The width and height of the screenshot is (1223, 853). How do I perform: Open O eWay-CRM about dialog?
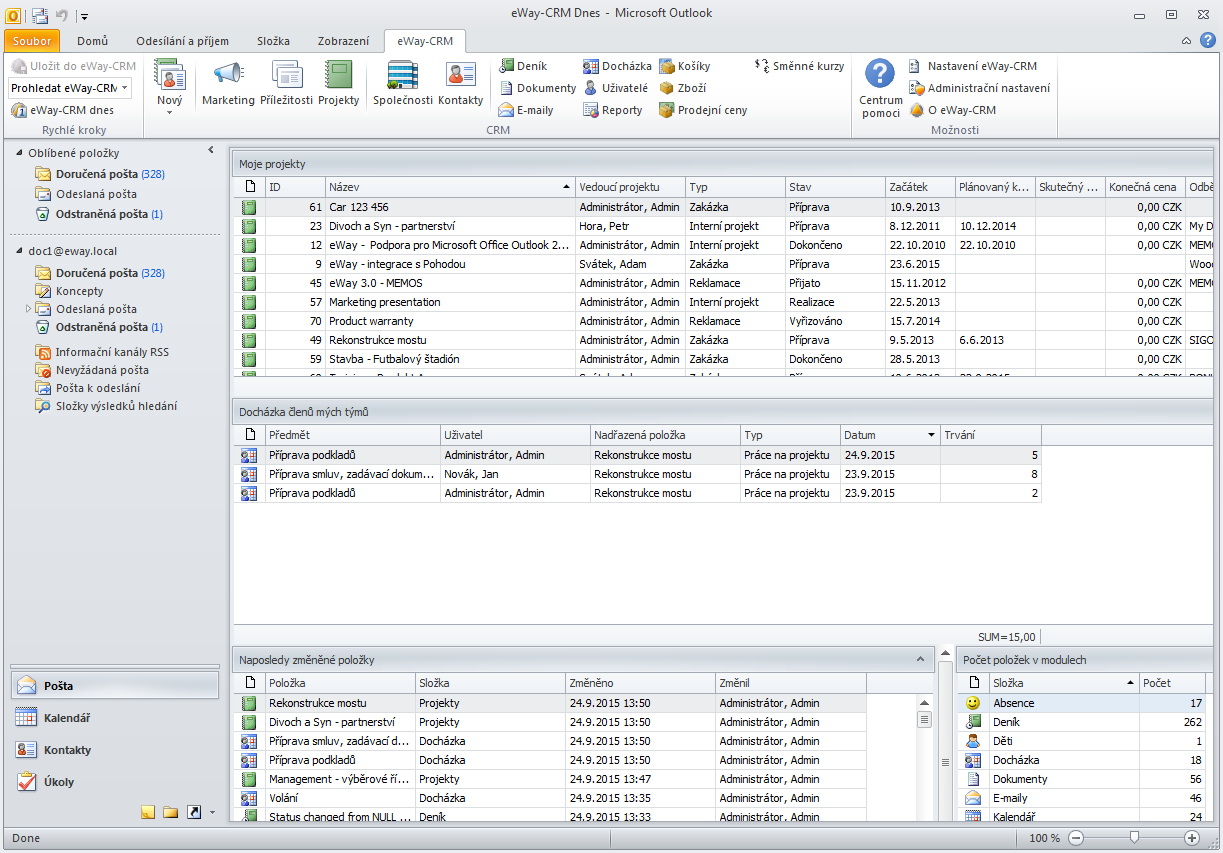click(x=952, y=110)
